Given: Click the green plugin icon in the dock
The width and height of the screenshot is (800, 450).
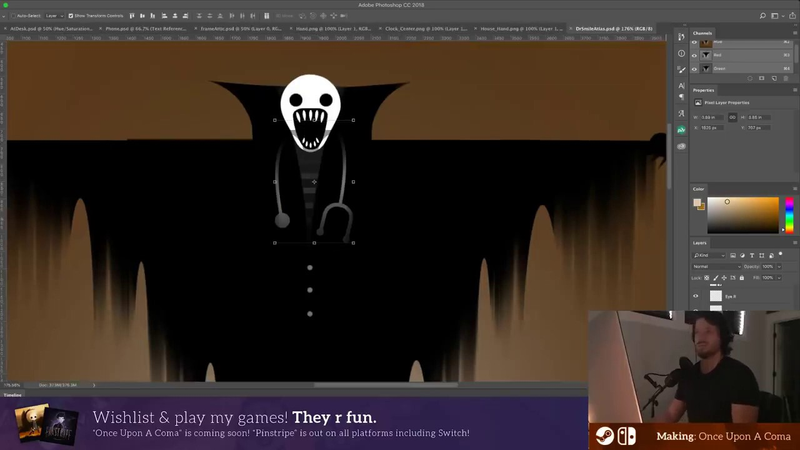Looking at the screenshot, I should 681,130.
